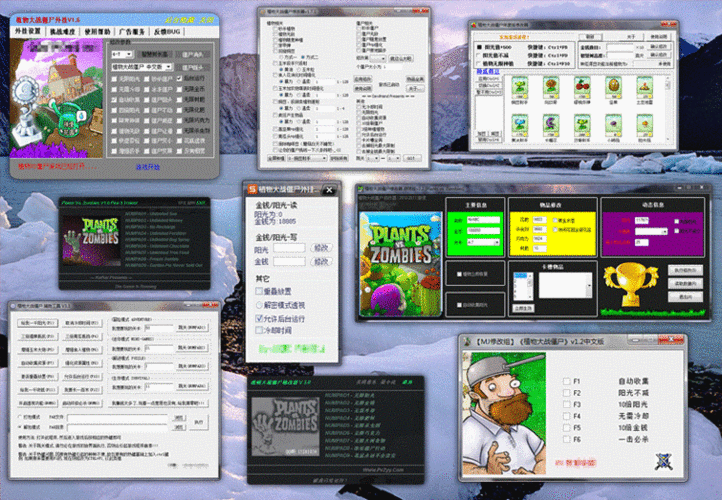
Task: Switch to the 广告服务 tab
Action: [132, 32]
